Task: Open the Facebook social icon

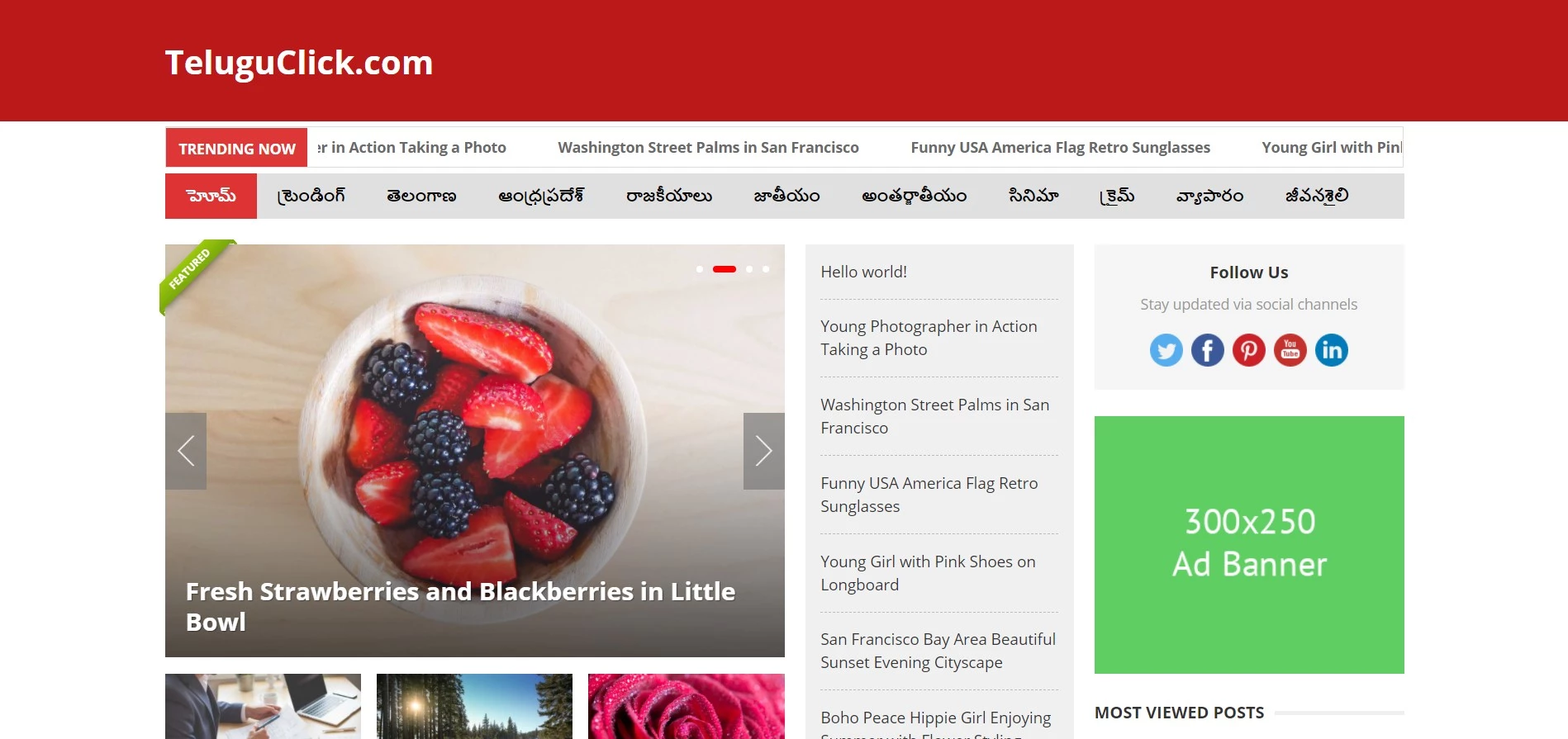Action: [x=1207, y=350]
